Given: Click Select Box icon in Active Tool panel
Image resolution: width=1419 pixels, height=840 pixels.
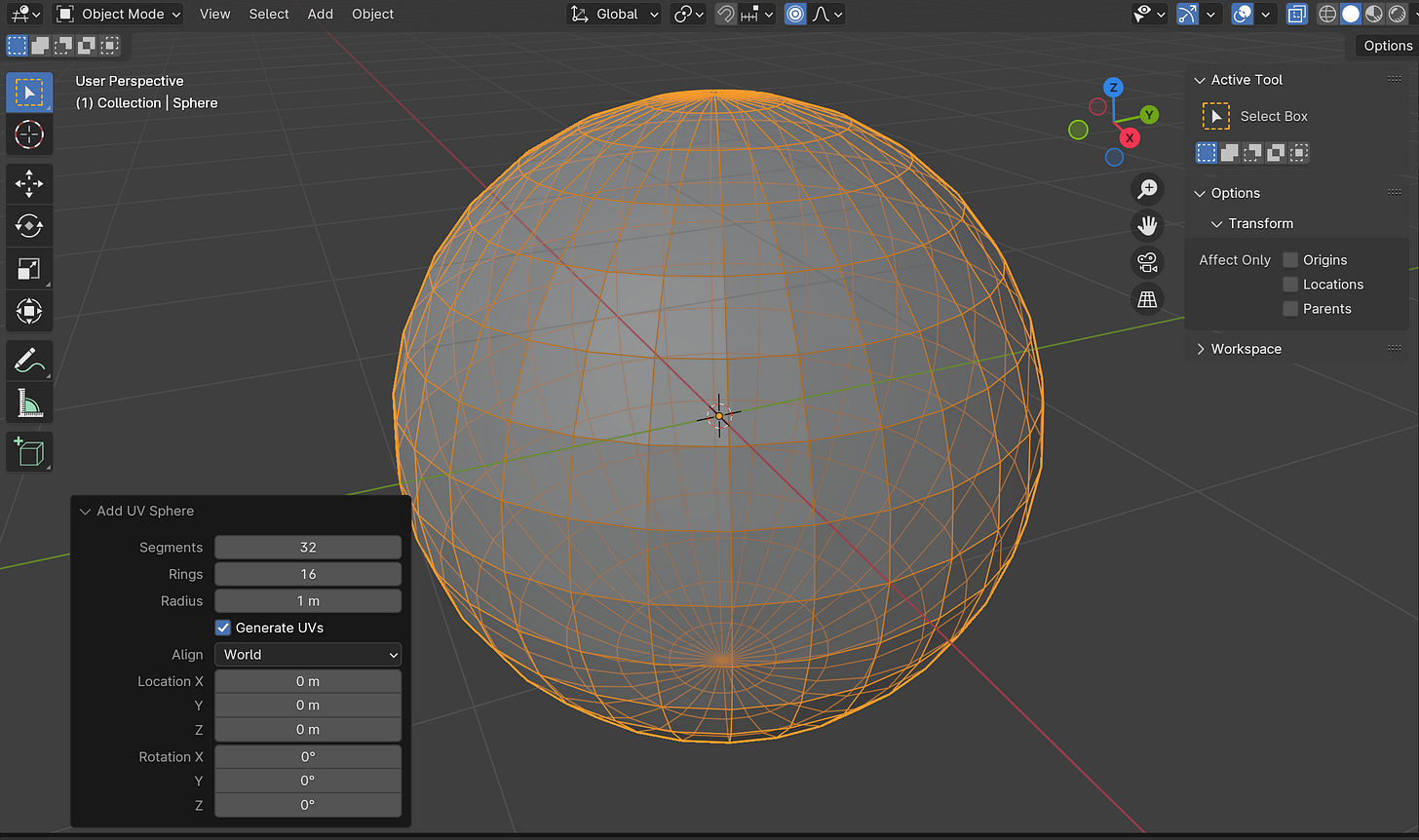Looking at the screenshot, I should (1215, 116).
